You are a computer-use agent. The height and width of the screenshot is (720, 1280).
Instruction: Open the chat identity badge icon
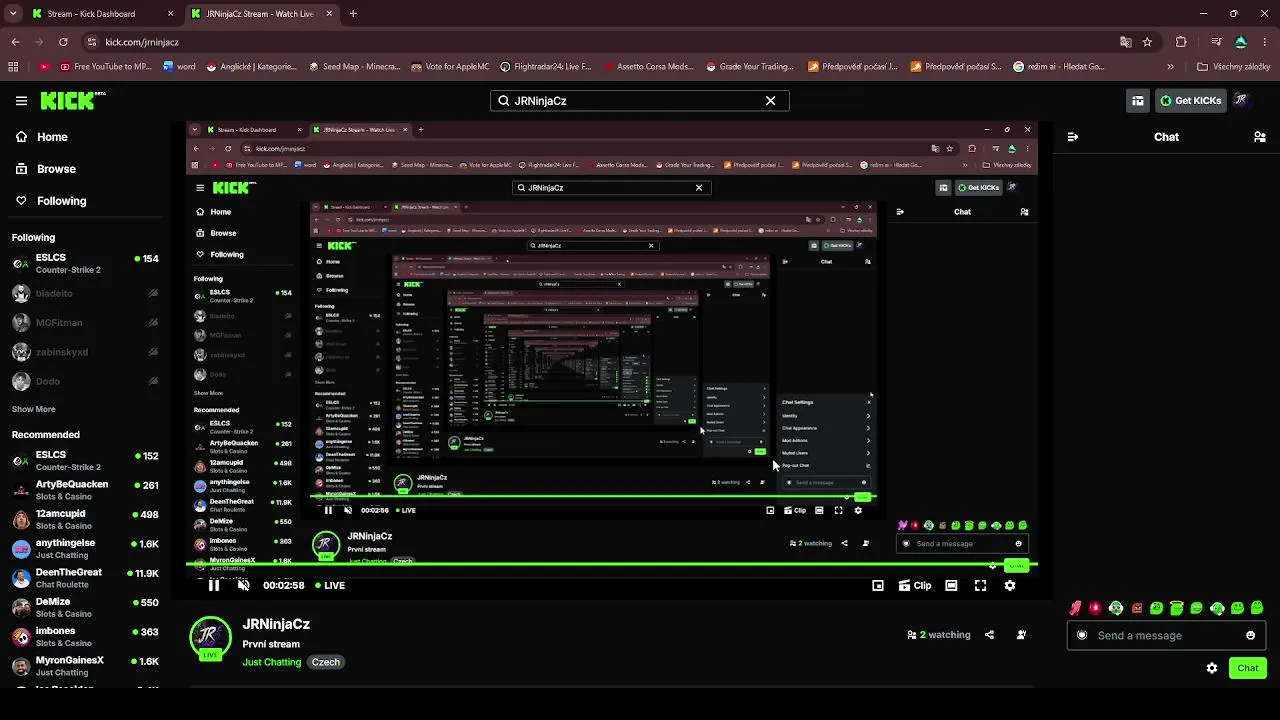coord(1082,636)
